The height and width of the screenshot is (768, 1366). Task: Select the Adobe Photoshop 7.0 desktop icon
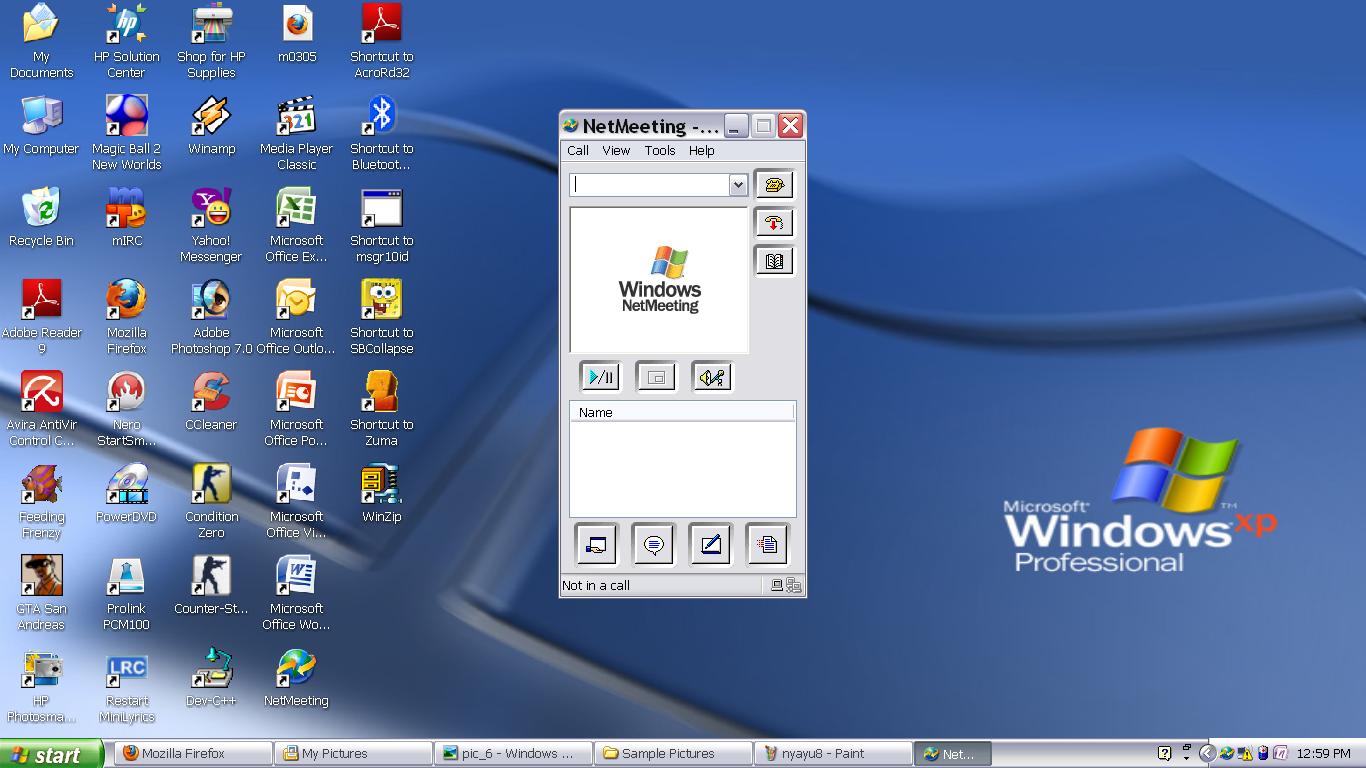(x=212, y=318)
